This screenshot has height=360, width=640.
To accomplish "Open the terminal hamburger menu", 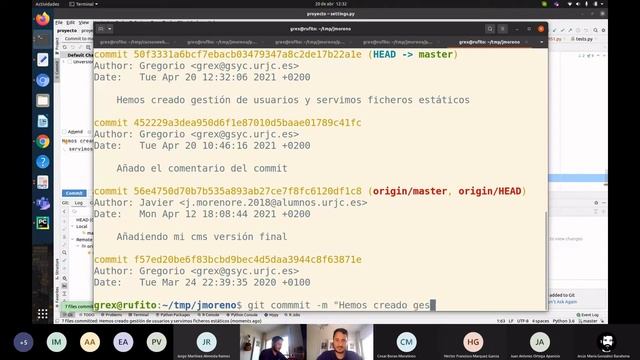I will click(503, 29).
